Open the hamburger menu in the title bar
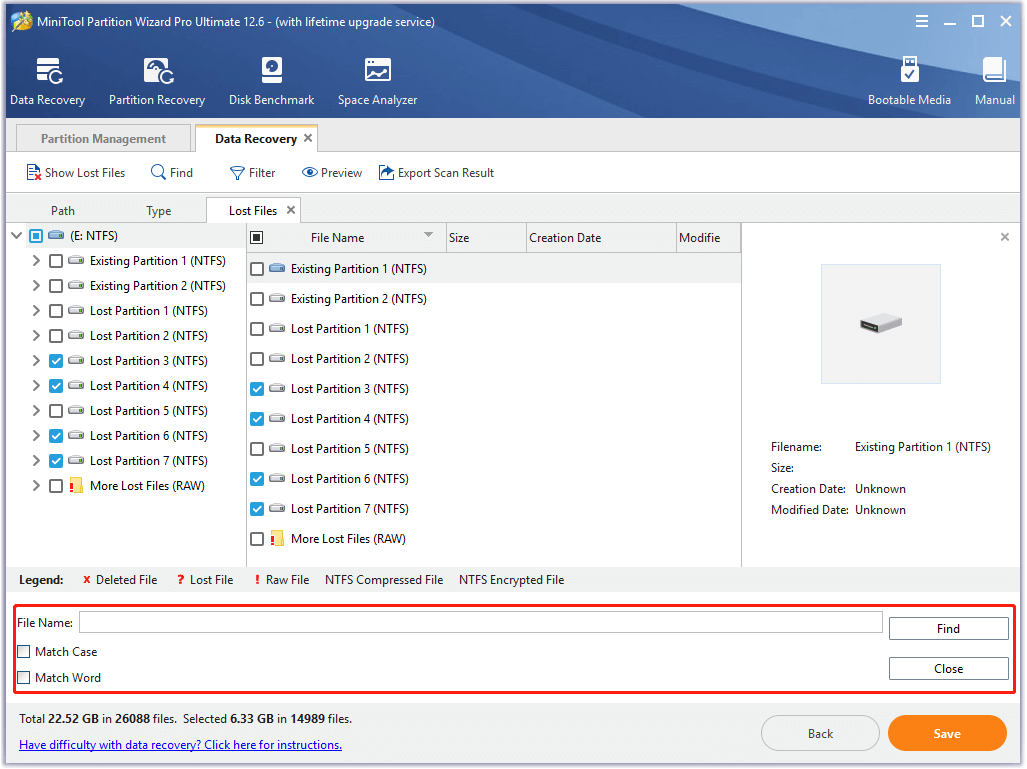Viewport: 1027px width, 769px height. pyautogui.click(x=922, y=22)
